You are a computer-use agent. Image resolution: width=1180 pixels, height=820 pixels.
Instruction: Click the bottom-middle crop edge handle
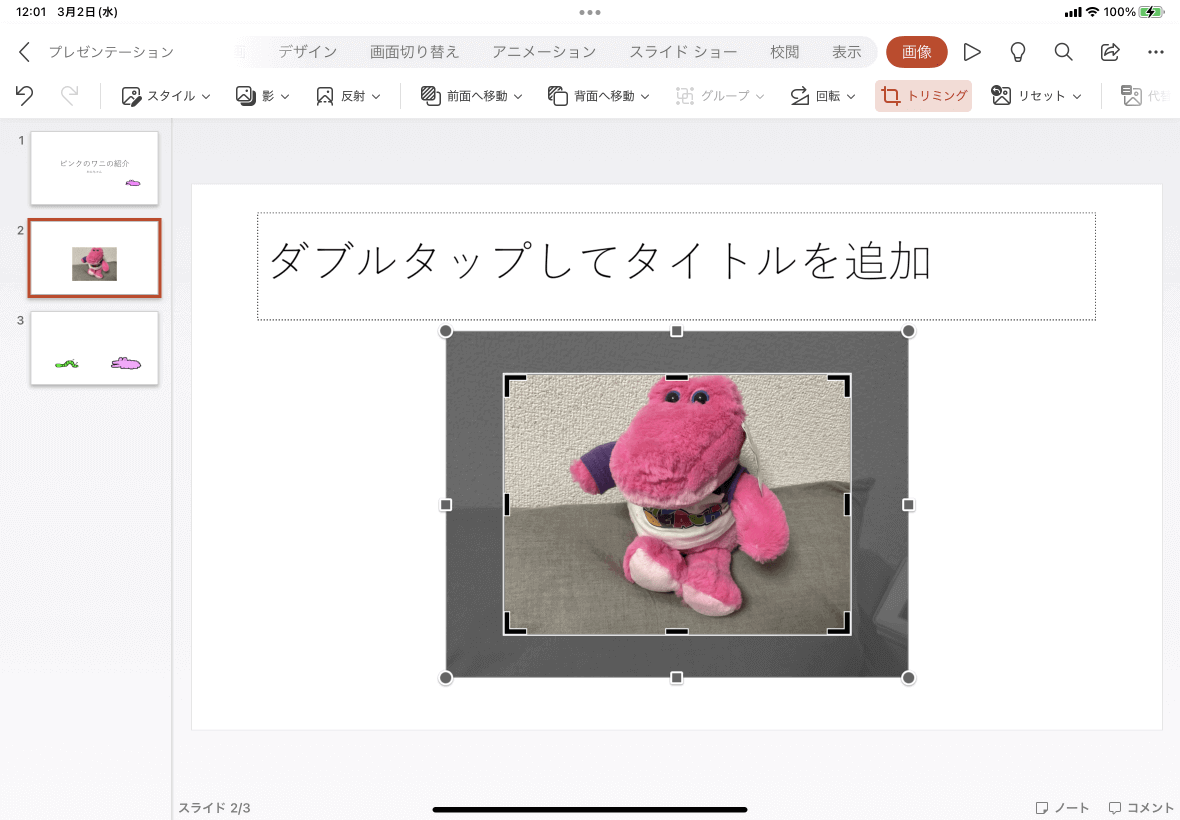(677, 632)
